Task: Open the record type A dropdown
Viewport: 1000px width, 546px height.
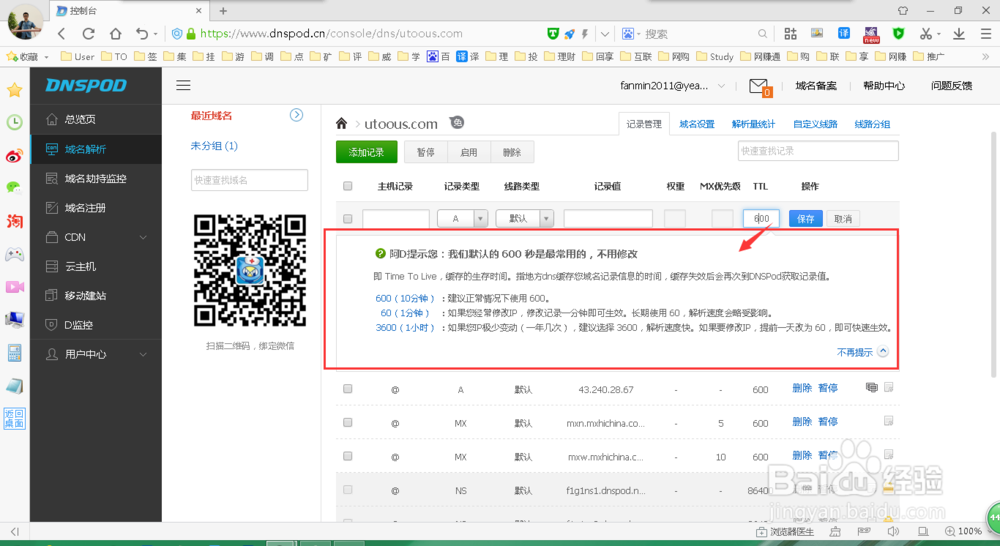Action: point(463,219)
